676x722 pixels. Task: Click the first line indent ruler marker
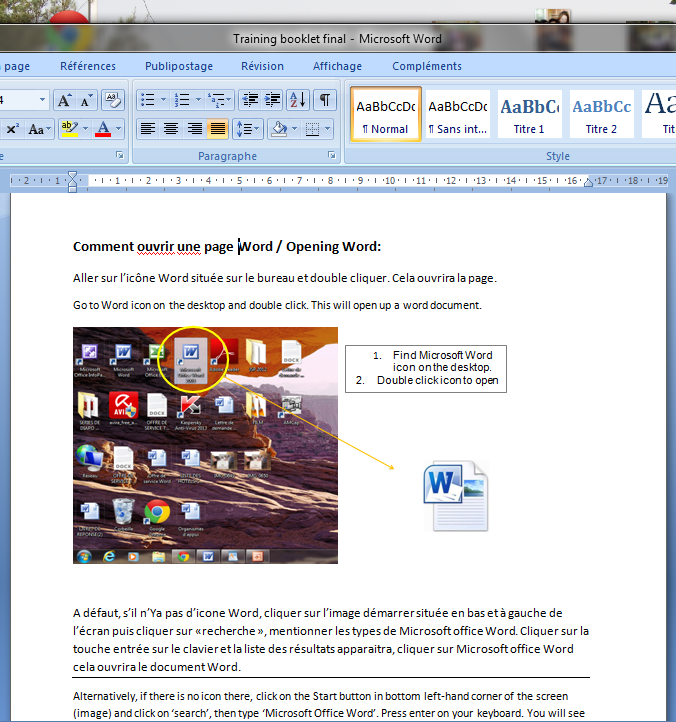72,175
